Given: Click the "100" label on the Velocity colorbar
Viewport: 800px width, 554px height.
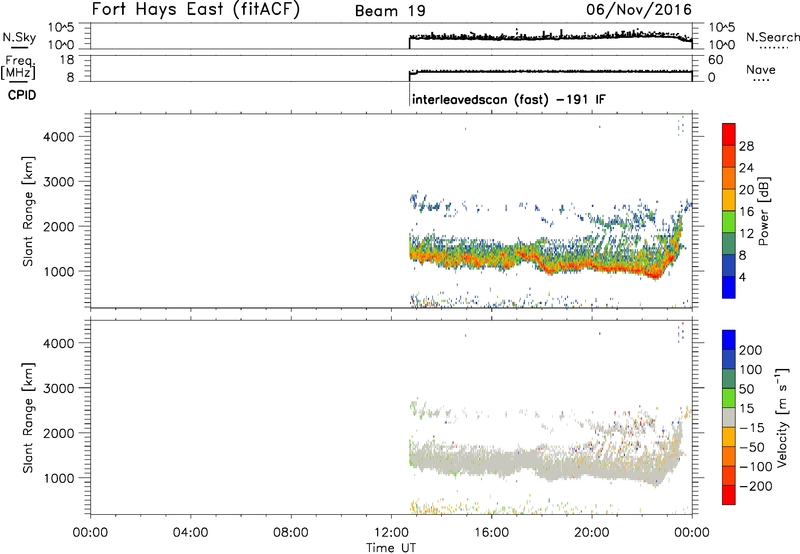Looking at the screenshot, I should (x=751, y=370).
